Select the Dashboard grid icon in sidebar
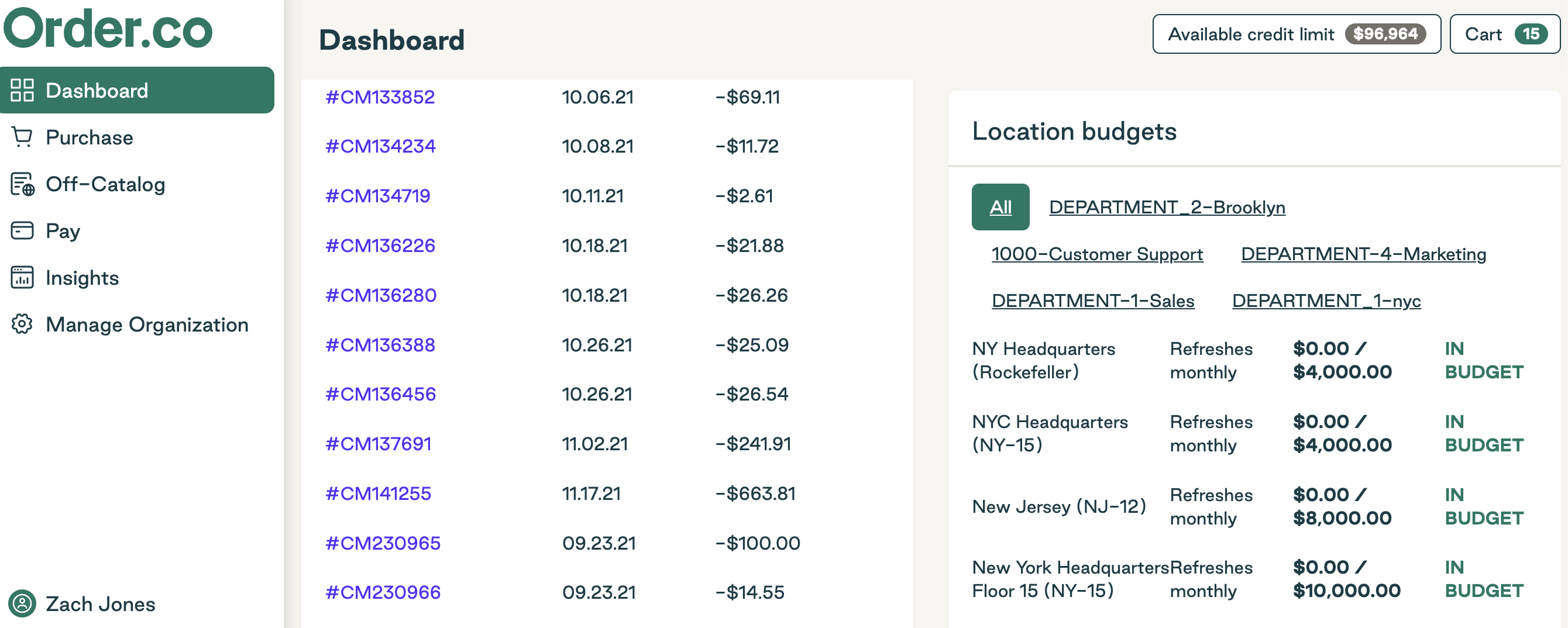 pos(22,90)
